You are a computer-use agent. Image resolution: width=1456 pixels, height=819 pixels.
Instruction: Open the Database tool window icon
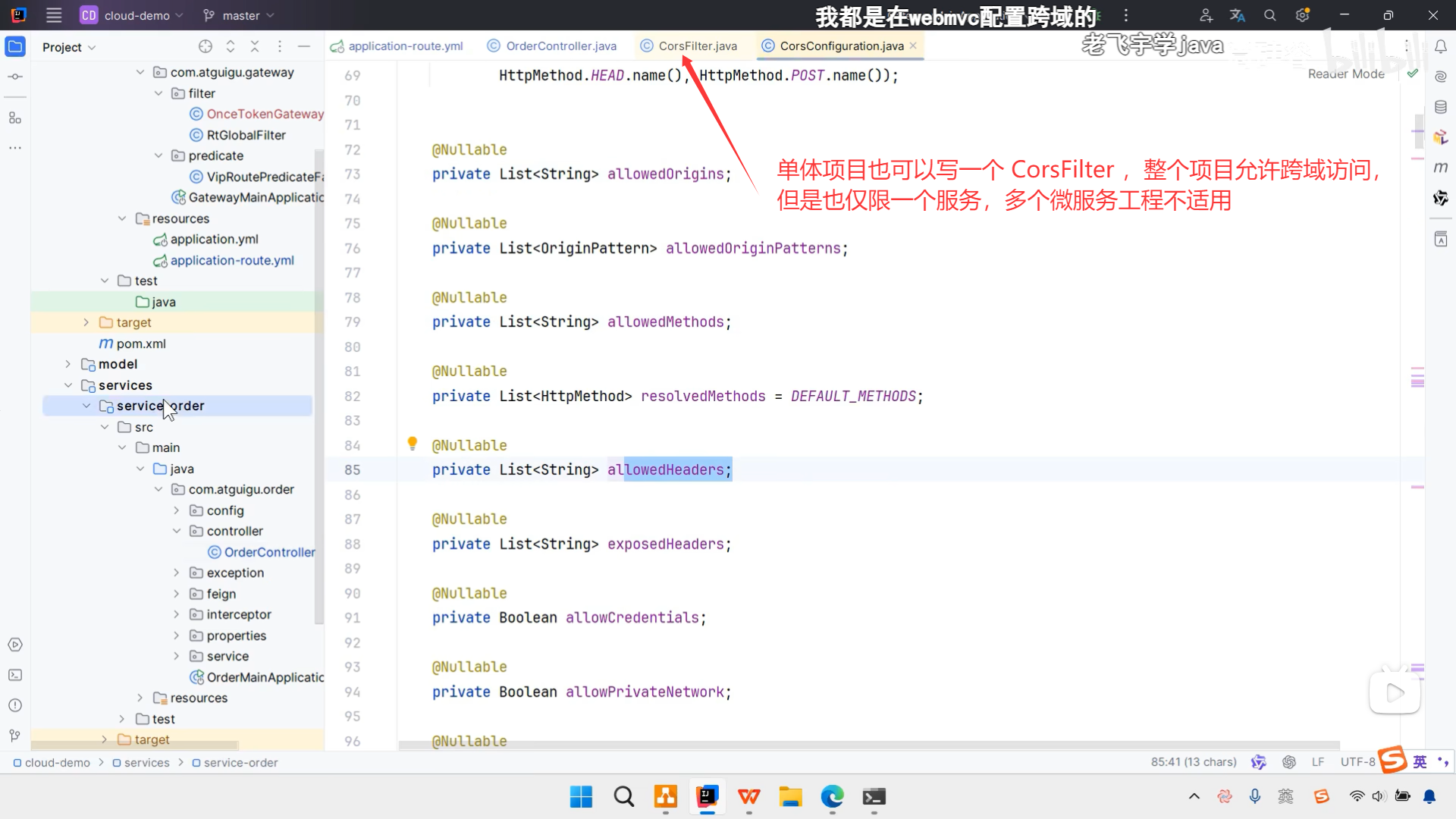(1441, 107)
